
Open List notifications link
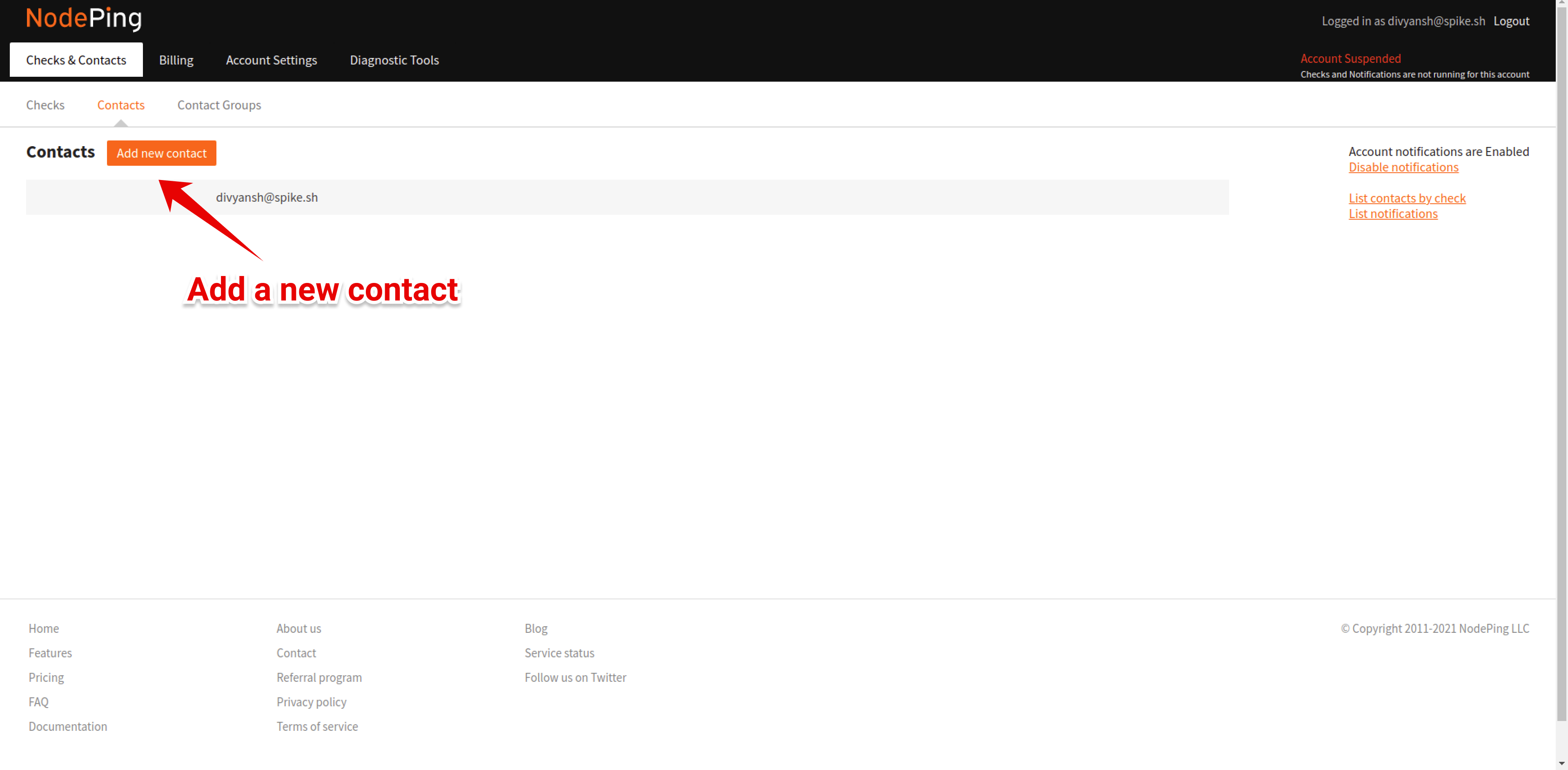tap(1393, 214)
